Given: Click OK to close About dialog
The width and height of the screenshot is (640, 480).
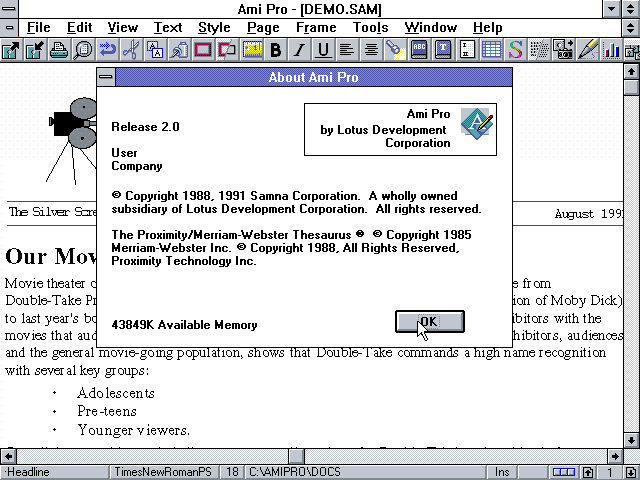Looking at the screenshot, I should tap(429, 321).
